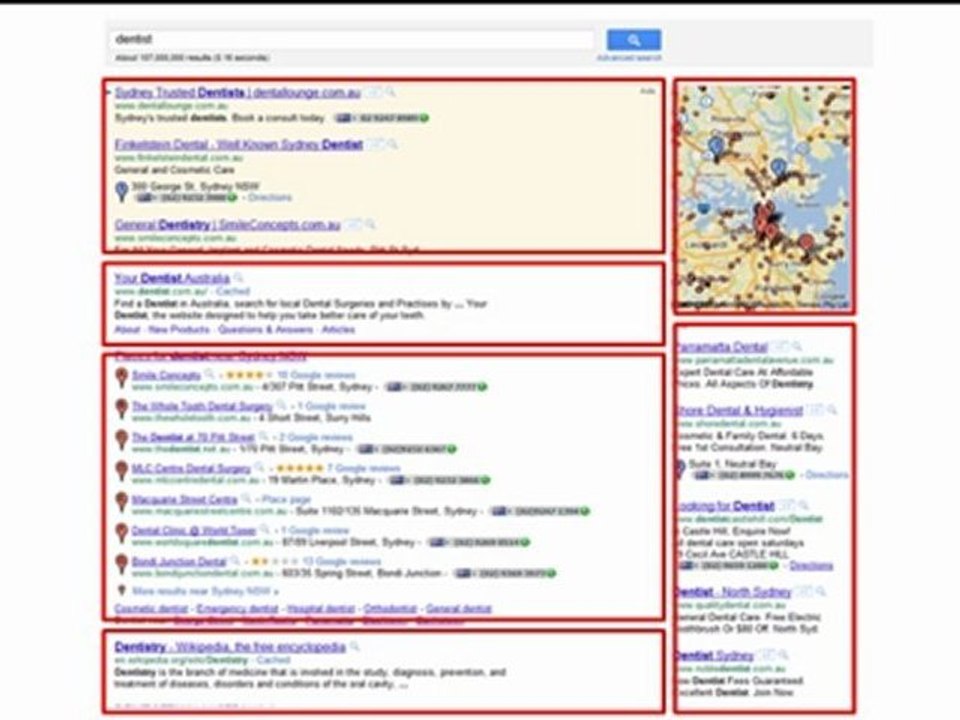Open the New Products sitelink
The height and width of the screenshot is (720, 960).
click(x=179, y=329)
